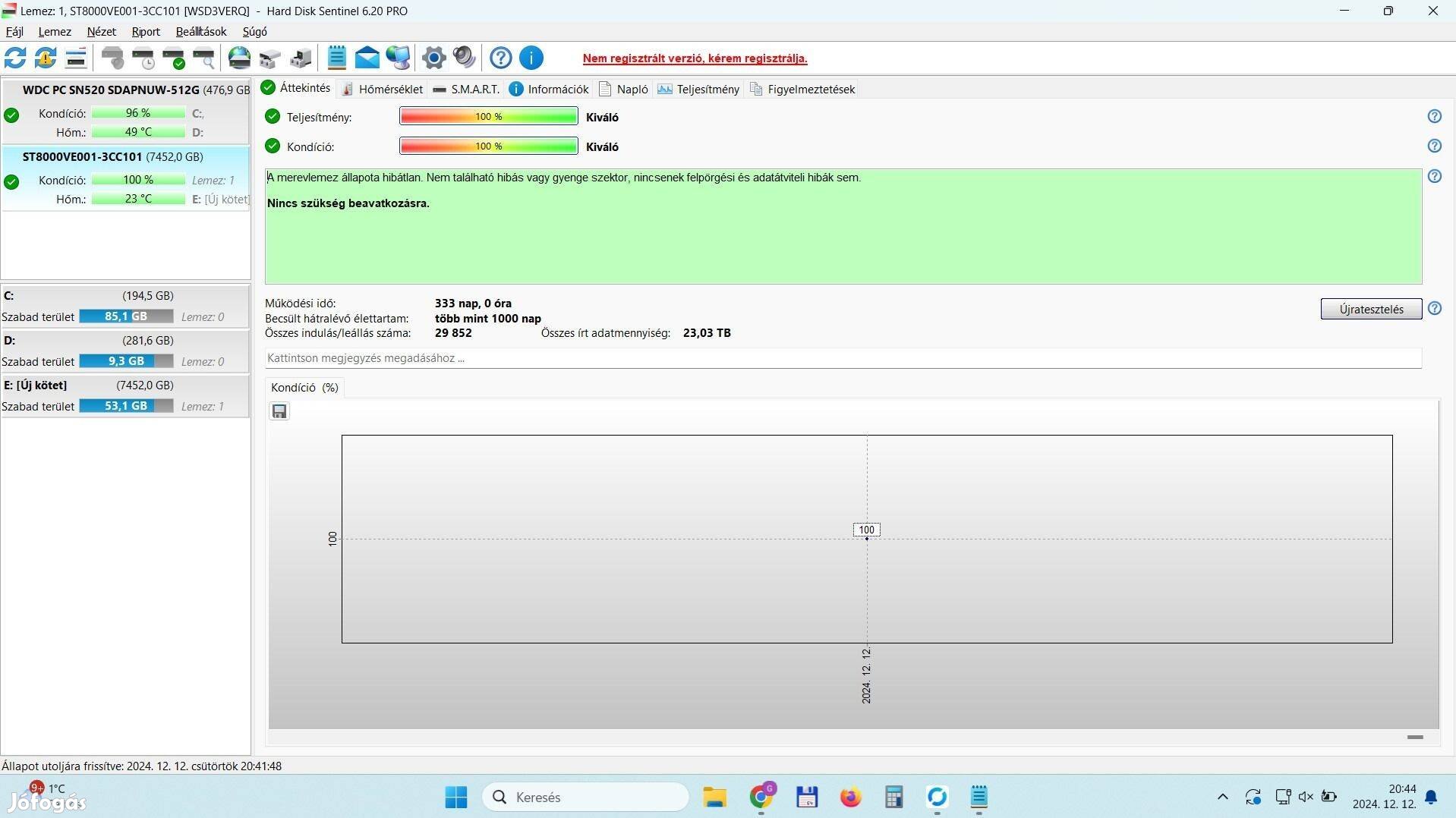Open the calculator icon on taskbar
This screenshot has height=818, width=1456.
pos(893,798)
